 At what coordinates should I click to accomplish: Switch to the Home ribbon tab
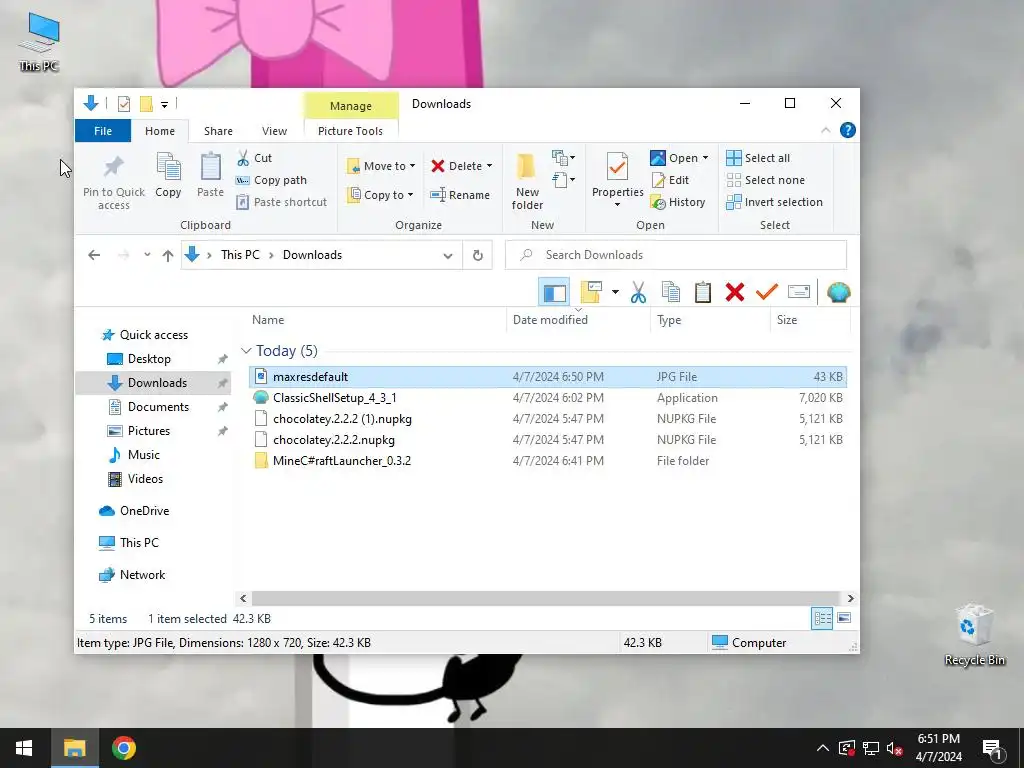point(160,131)
